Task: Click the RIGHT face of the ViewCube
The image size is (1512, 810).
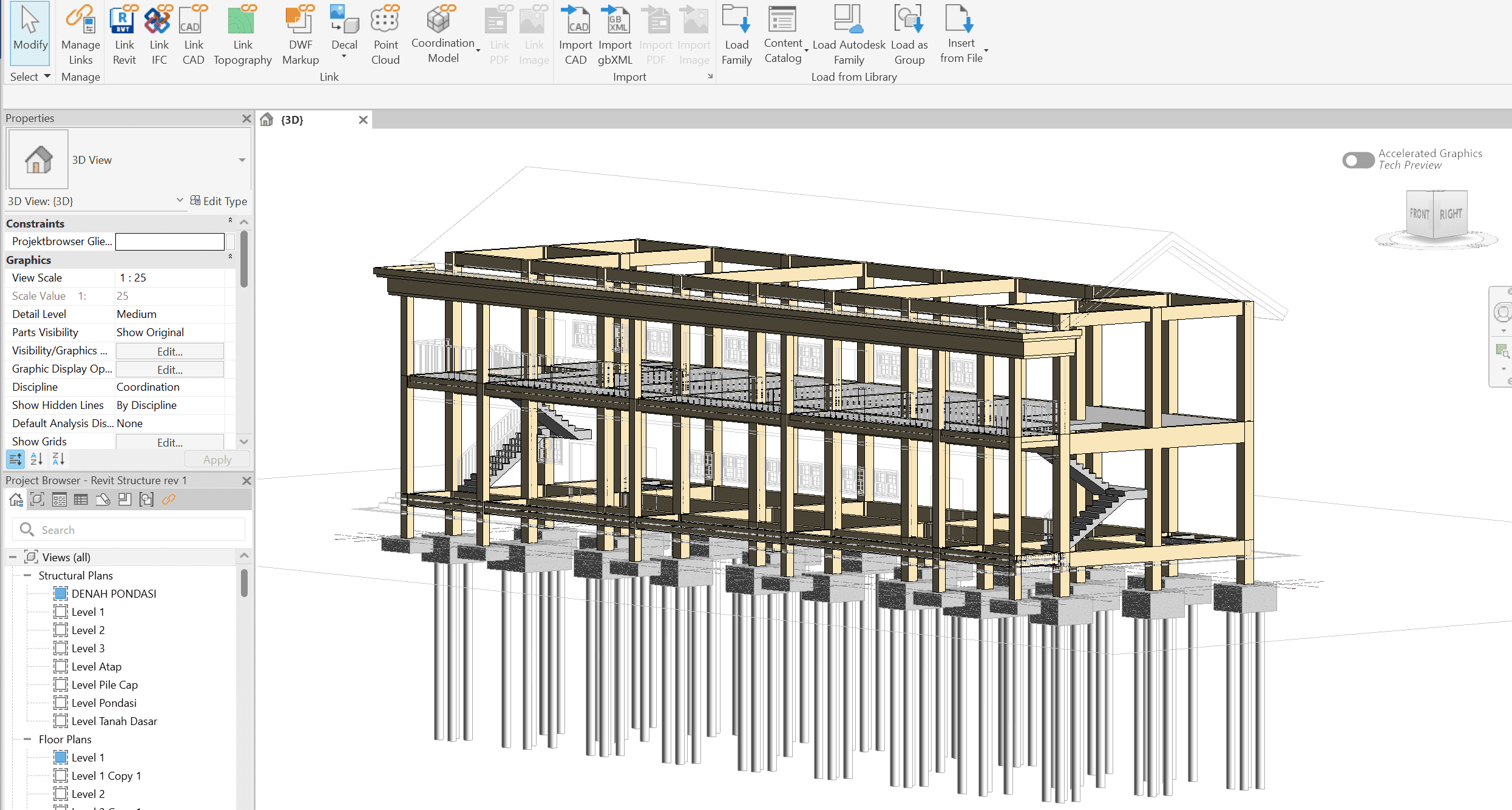Action: (1451, 214)
